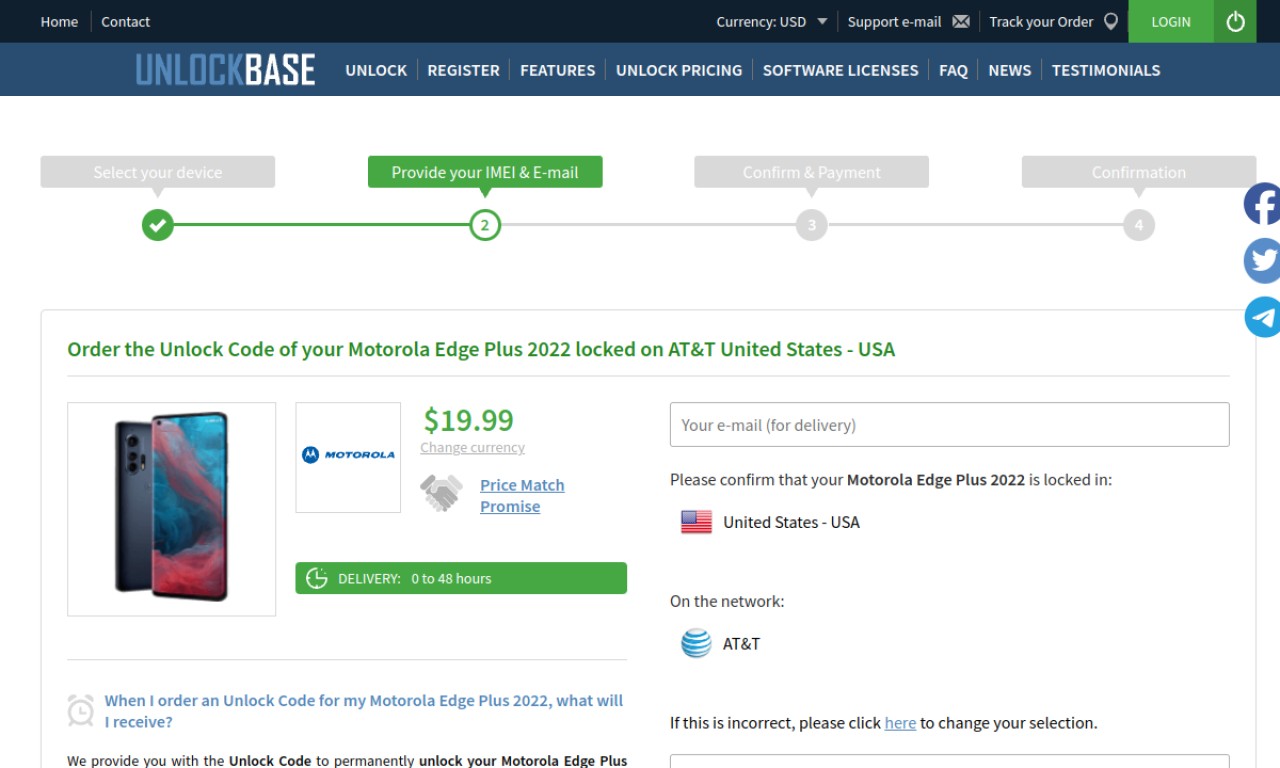Click the $19.99 price text
The width and height of the screenshot is (1280, 768).
[468, 420]
